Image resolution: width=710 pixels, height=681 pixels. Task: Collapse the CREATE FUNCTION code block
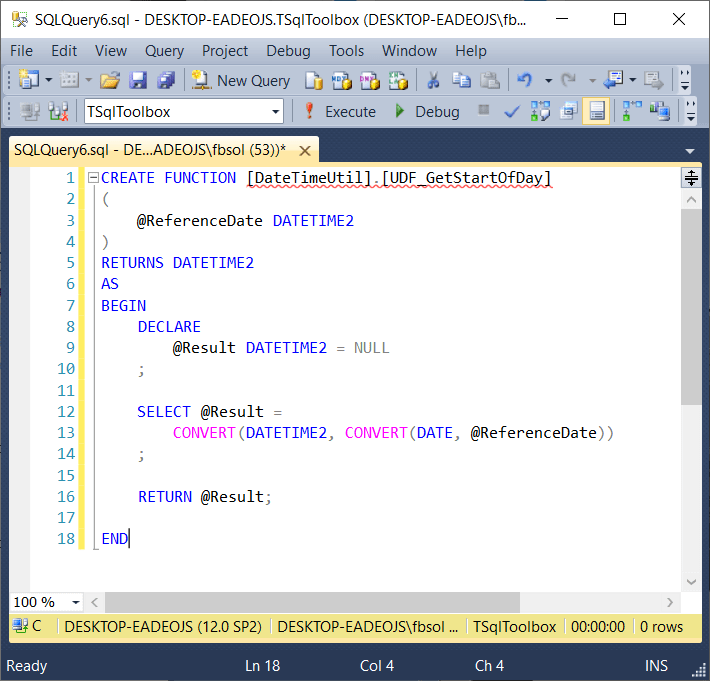pos(93,177)
